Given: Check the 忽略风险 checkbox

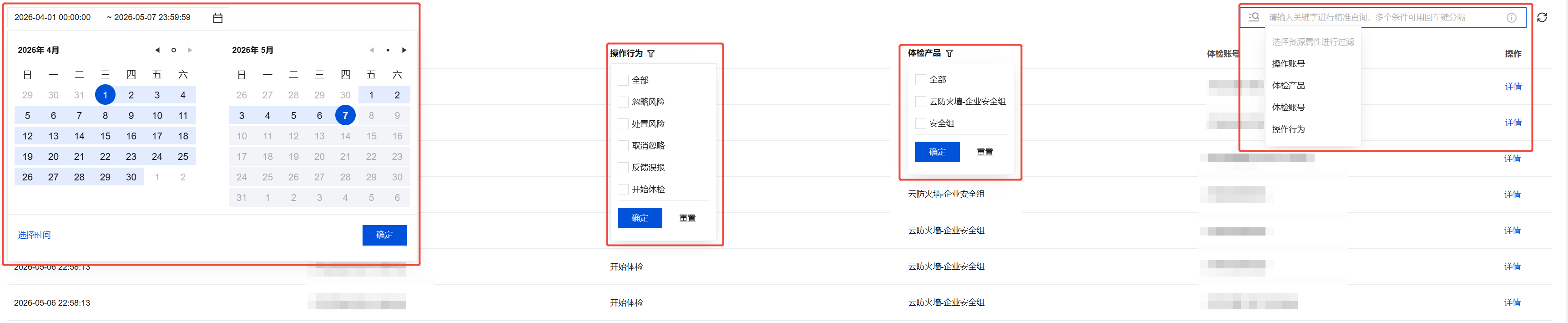Looking at the screenshot, I should [623, 102].
